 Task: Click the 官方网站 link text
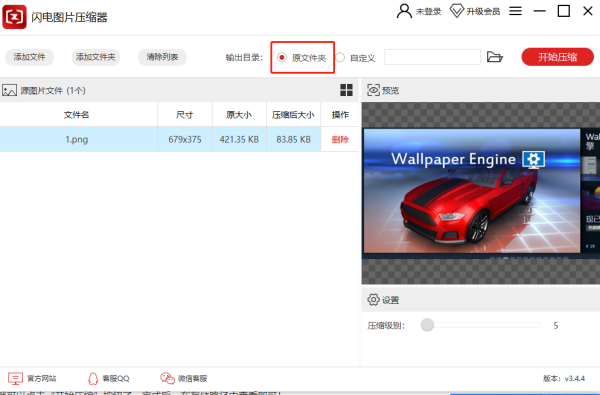(42, 379)
